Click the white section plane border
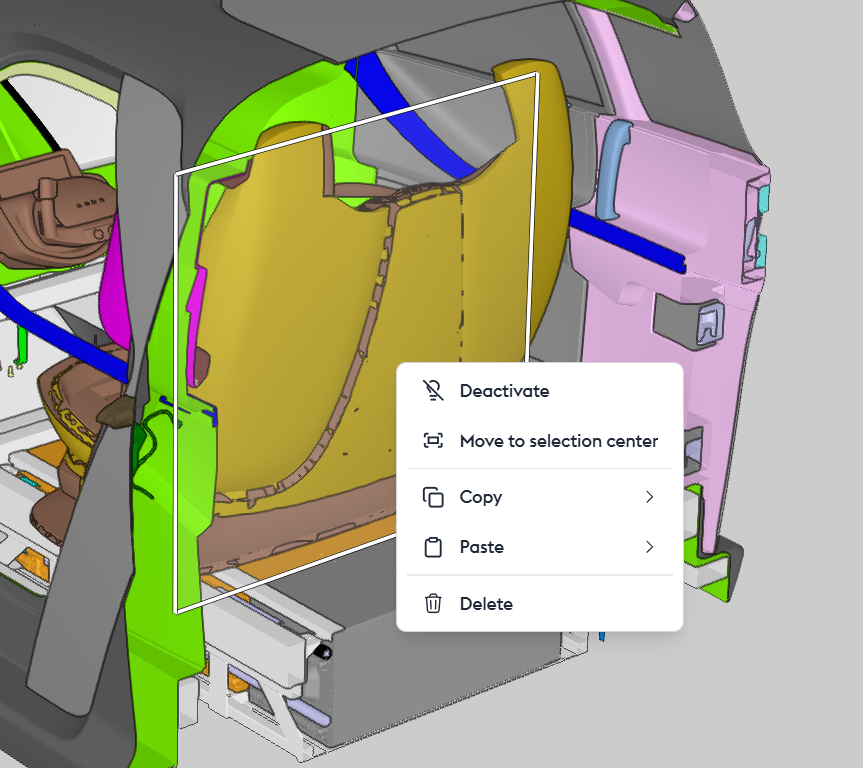The image size is (863, 768). (x=177, y=400)
